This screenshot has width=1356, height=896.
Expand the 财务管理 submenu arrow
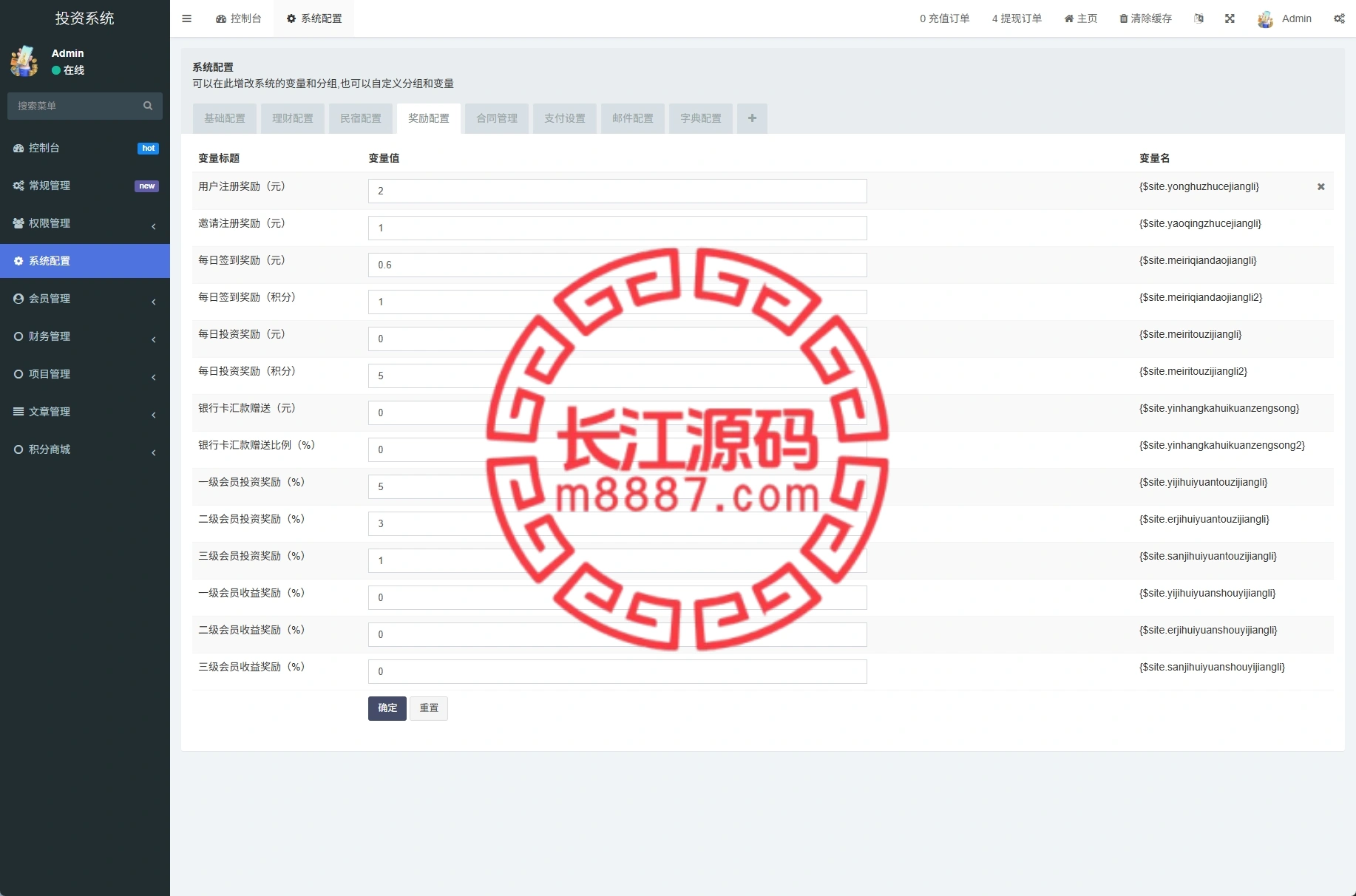click(x=154, y=339)
